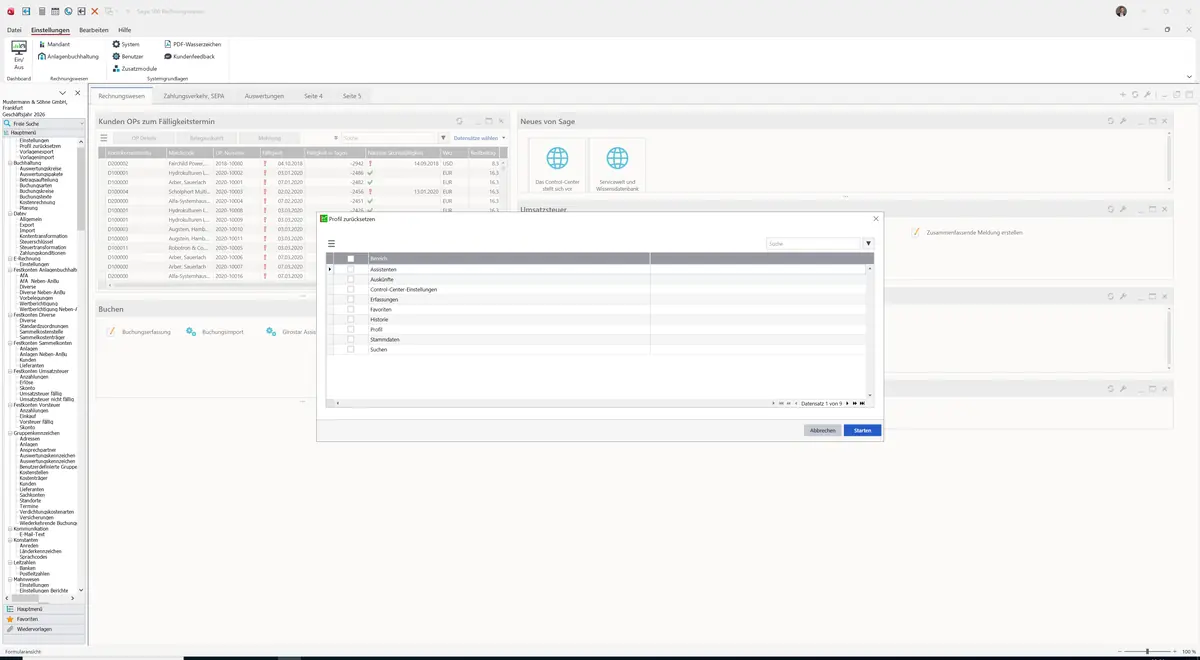Click the zoom slider in the status bar
The image size is (1200, 660).
1147,651
